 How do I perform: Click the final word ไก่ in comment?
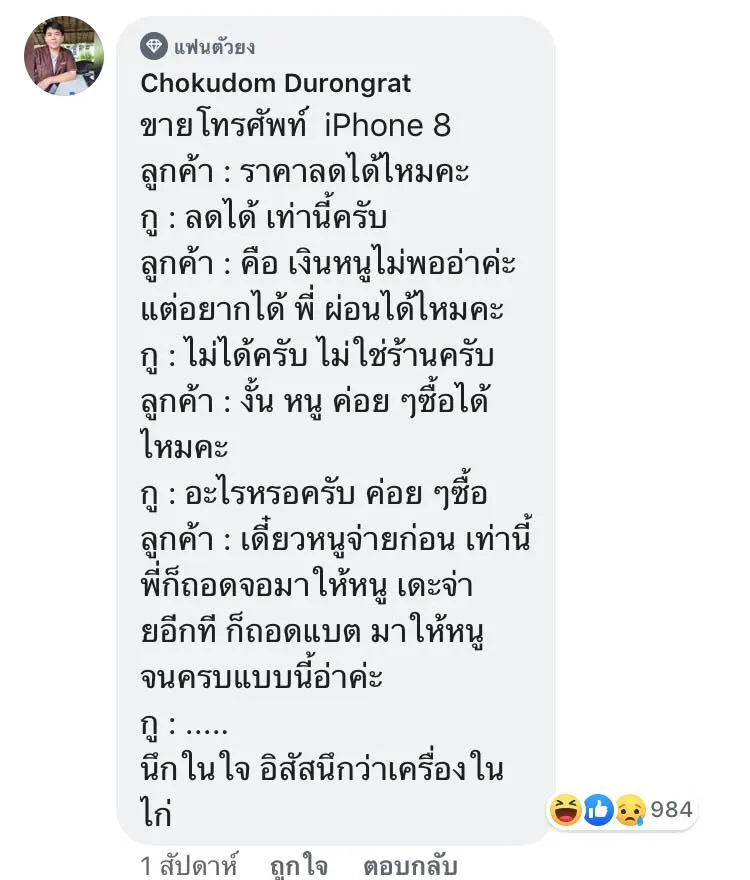click(156, 813)
